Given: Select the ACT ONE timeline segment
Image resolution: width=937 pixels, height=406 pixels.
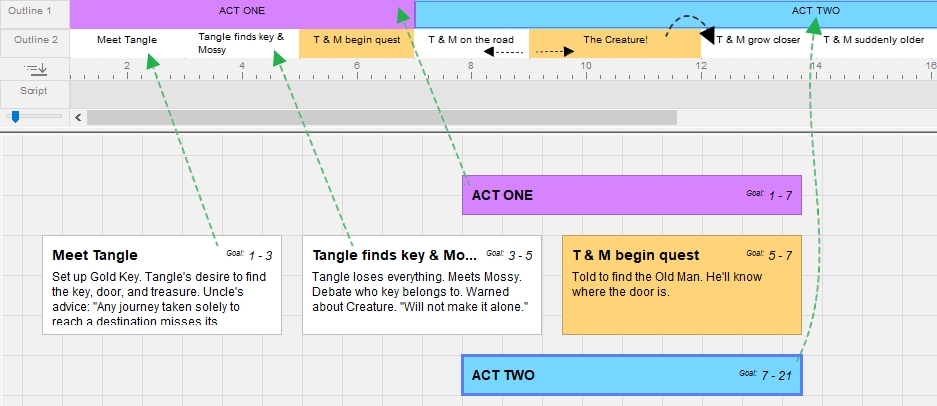Looking at the screenshot, I should 240,12.
